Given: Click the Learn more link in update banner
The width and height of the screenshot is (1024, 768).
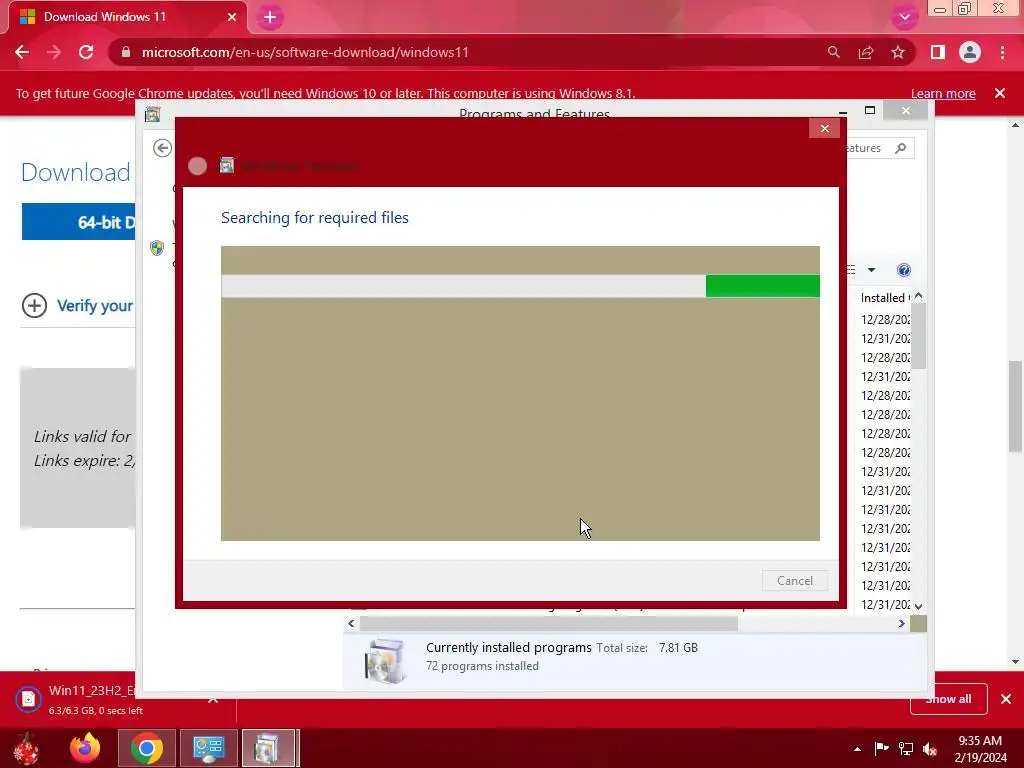Looking at the screenshot, I should [x=943, y=93].
